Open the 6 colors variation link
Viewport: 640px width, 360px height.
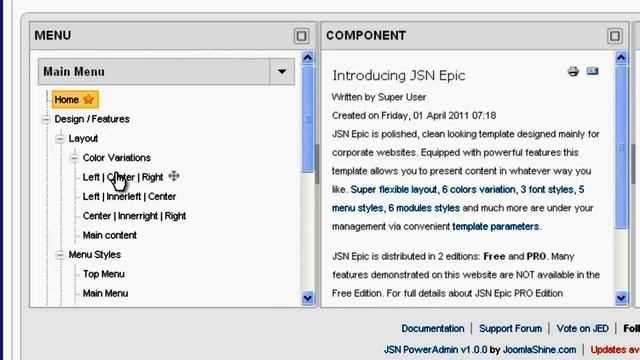pyautogui.click(x=478, y=189)
